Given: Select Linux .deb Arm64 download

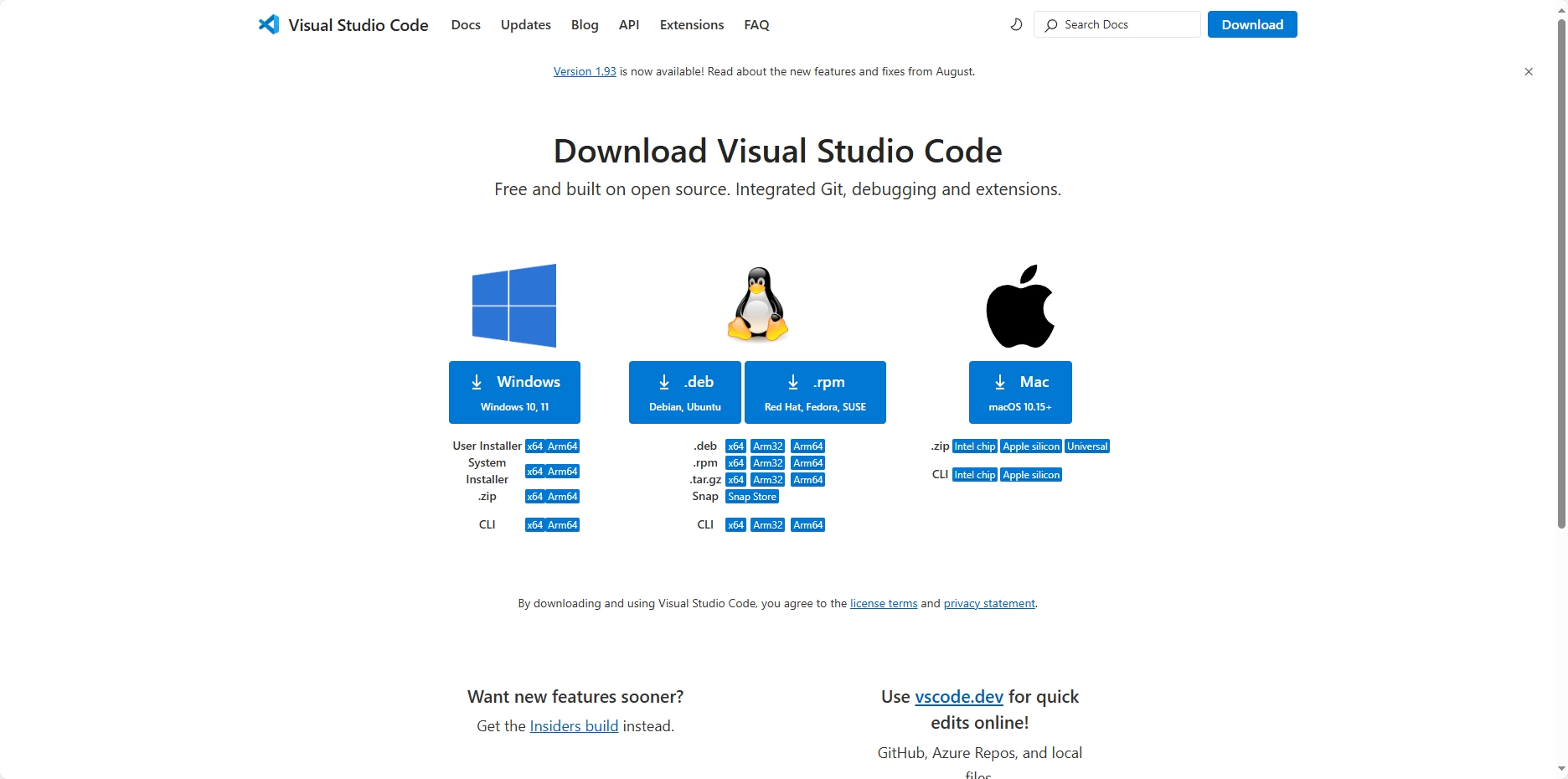Looking at the screenshot, I should click(x=808, y=446).
